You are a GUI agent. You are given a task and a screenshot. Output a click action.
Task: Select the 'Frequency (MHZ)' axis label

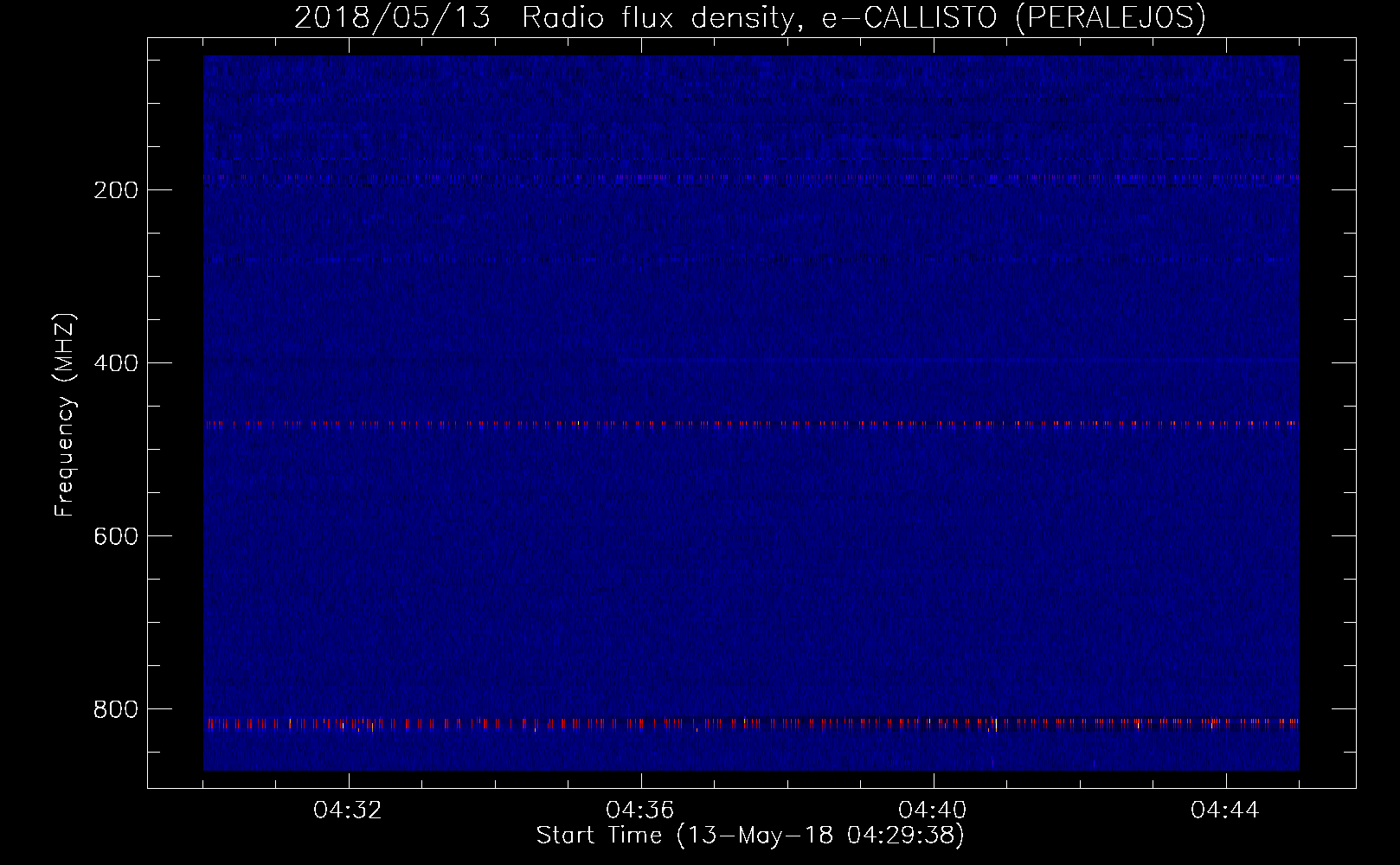click(x=65, y=415)
